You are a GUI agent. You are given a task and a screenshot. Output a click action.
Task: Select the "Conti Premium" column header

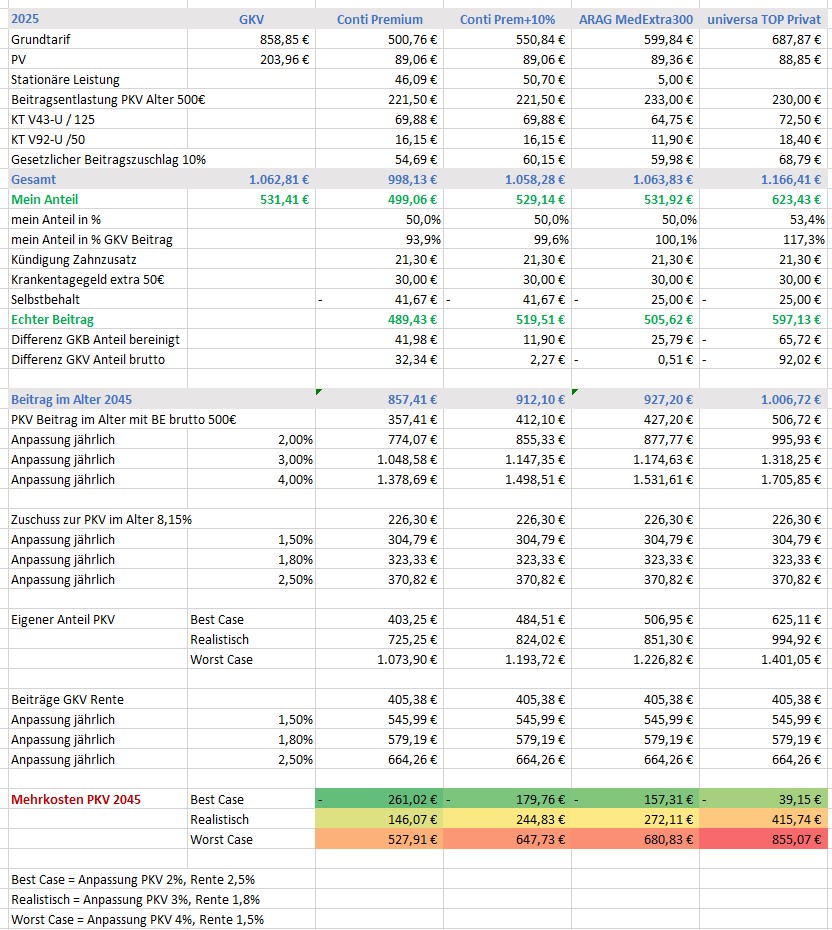(379, 19)
